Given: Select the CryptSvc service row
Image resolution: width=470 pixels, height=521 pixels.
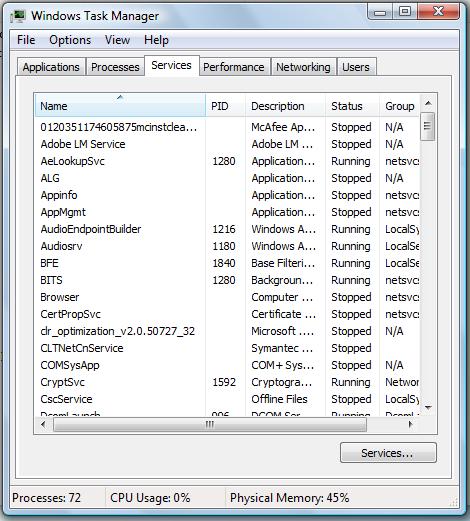Looking at the screenshot, I should pos(227,382).
